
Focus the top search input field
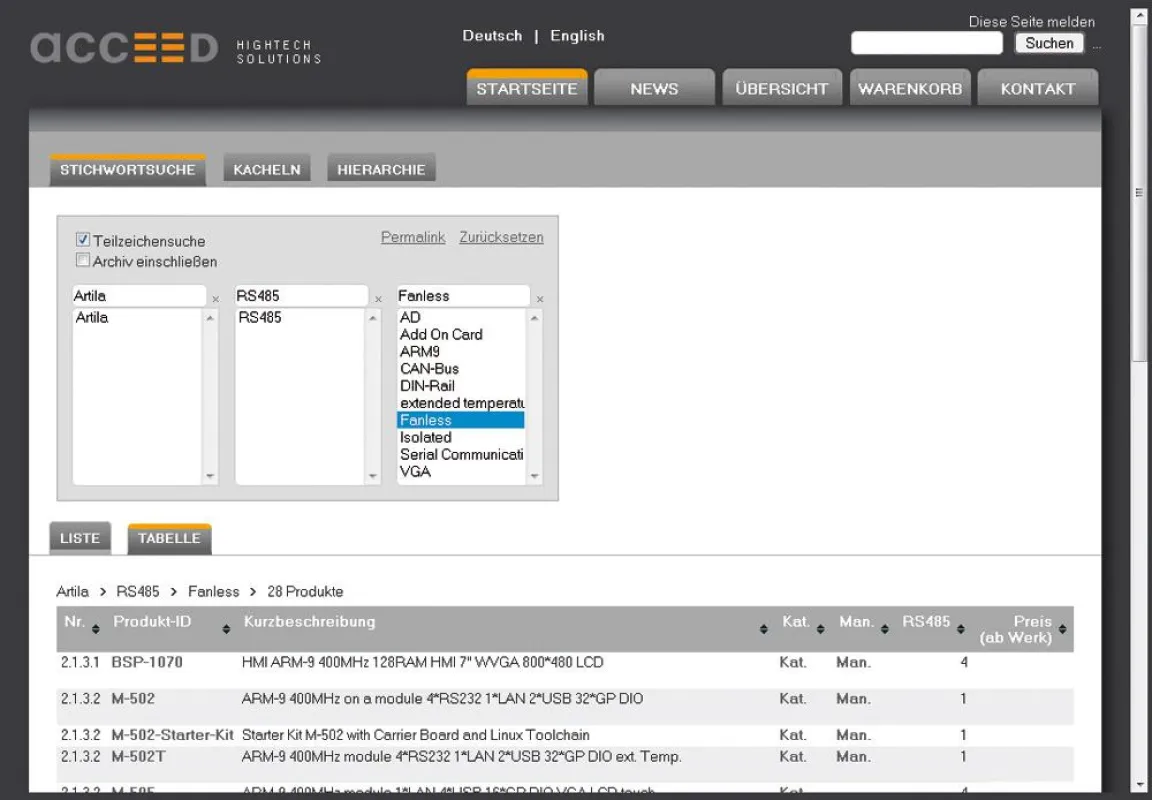coord(926,43)
